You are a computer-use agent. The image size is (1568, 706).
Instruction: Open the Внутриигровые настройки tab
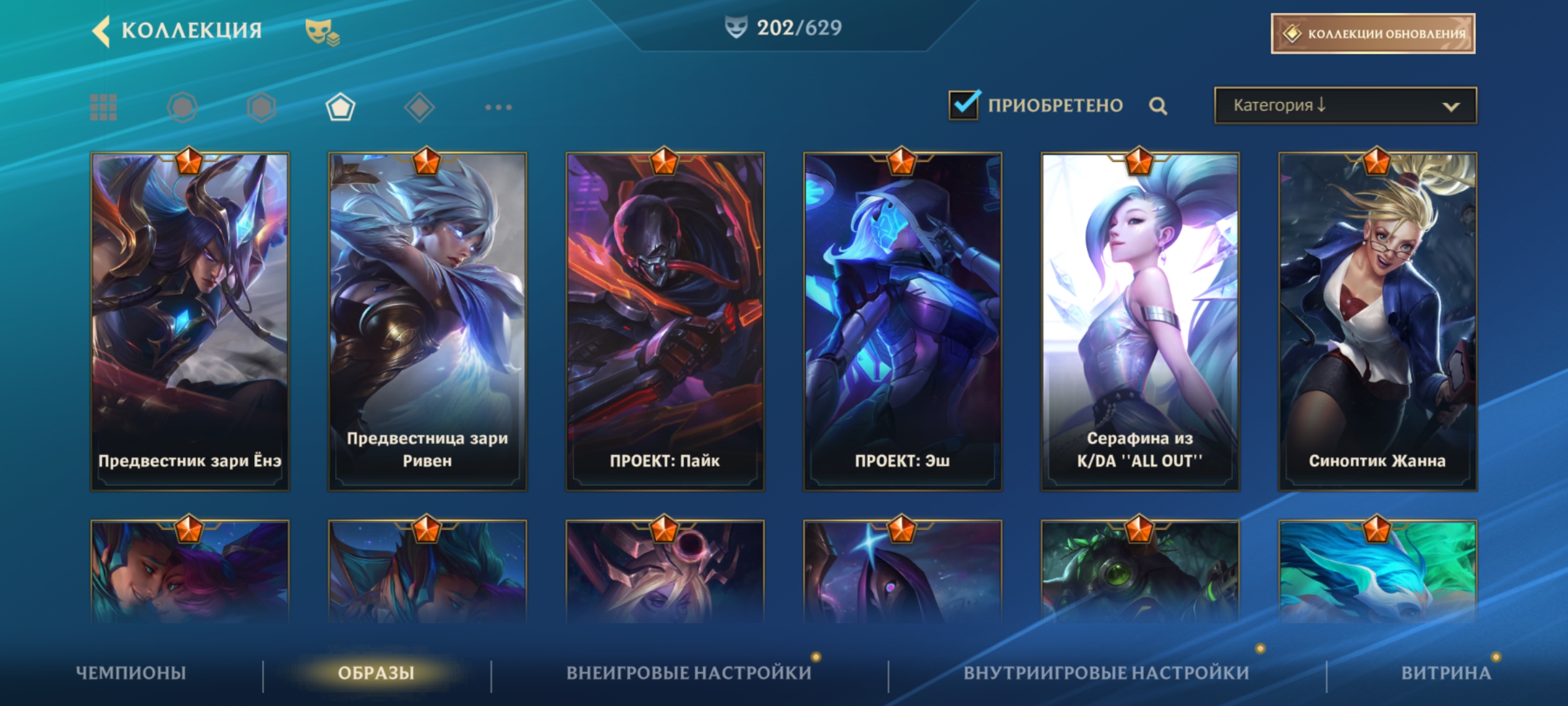(1106, 673)
